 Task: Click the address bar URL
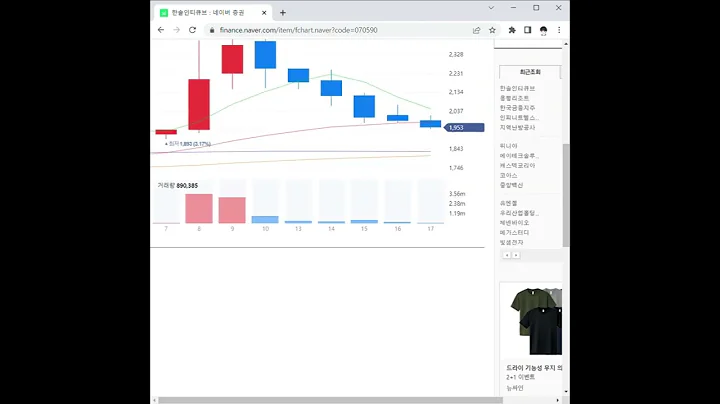pos(298,30)
